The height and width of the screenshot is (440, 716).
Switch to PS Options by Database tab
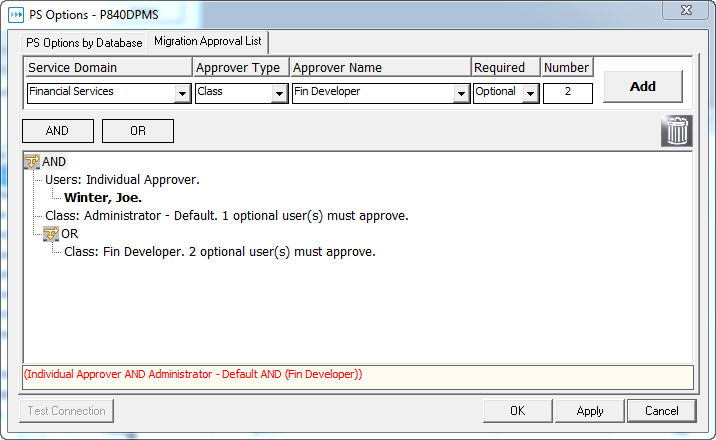coord(84,43)
